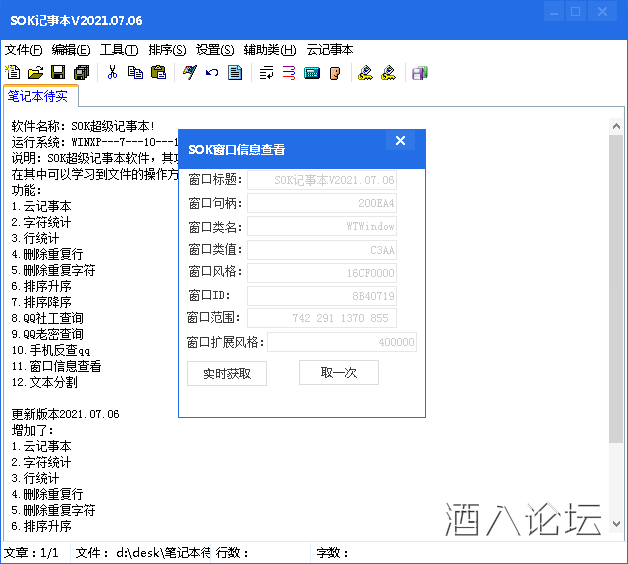This screenshot has width=628, height=564.
Task: Click the line 8.QQ社工查询
Action: click(47, 318)
